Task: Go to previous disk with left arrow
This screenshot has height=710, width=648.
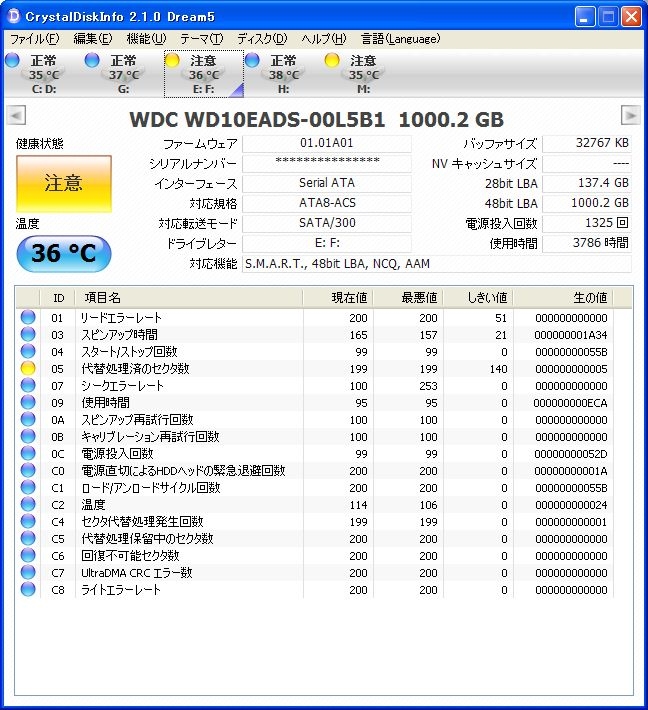Action: pos(16,115)
